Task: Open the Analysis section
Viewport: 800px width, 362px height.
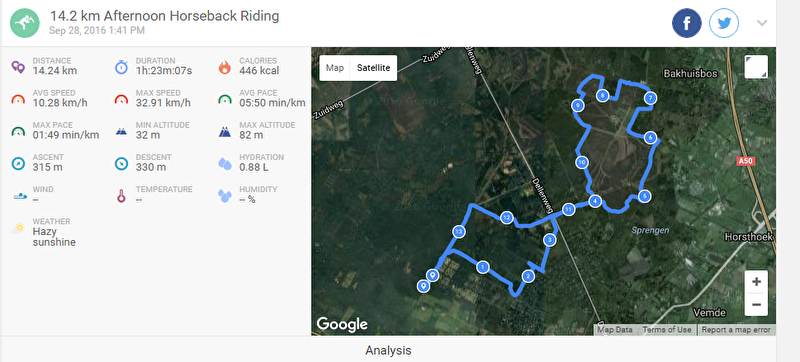Action: coord(388,351)
